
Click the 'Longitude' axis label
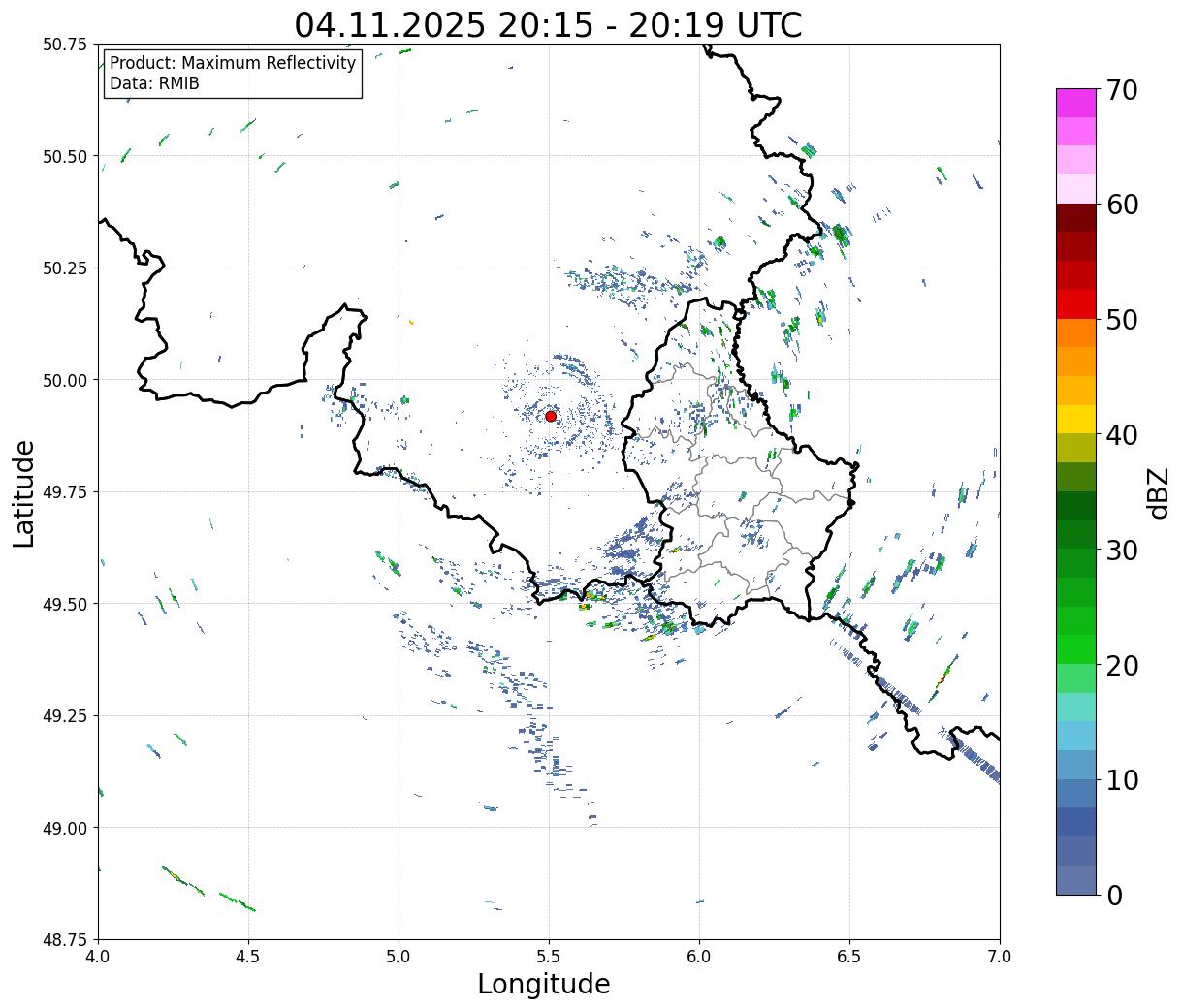(x=544, y=984)
